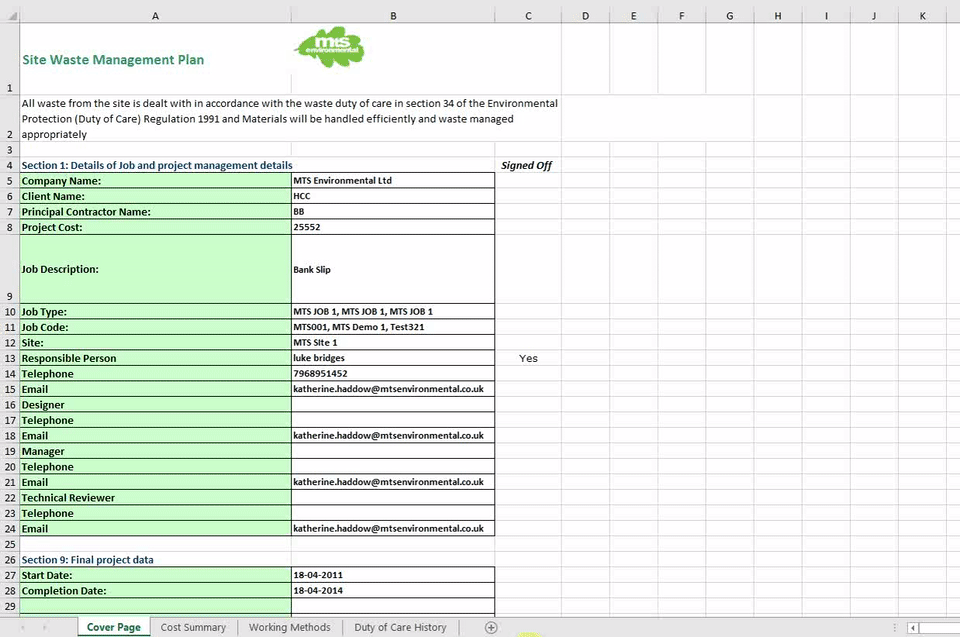Select the Start Date value cell

(393, 575)
